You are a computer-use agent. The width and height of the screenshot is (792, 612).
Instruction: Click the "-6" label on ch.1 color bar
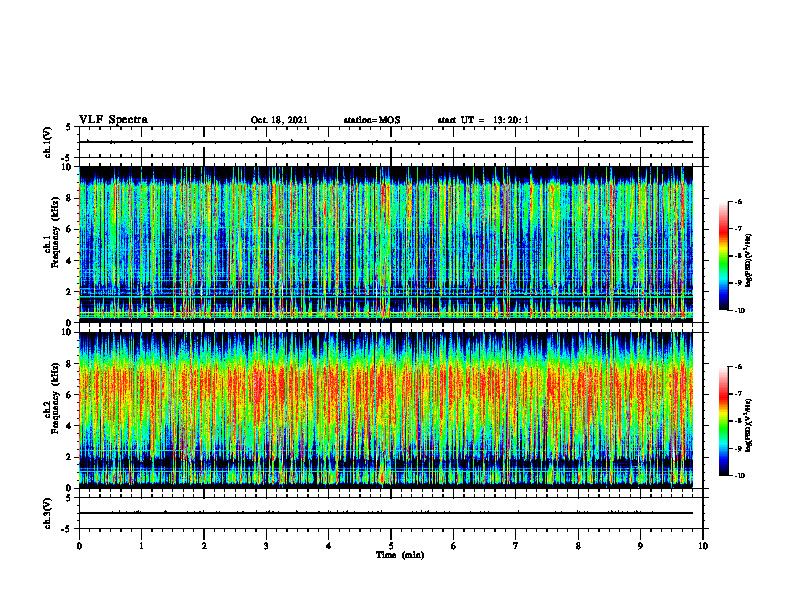[738, 201]
